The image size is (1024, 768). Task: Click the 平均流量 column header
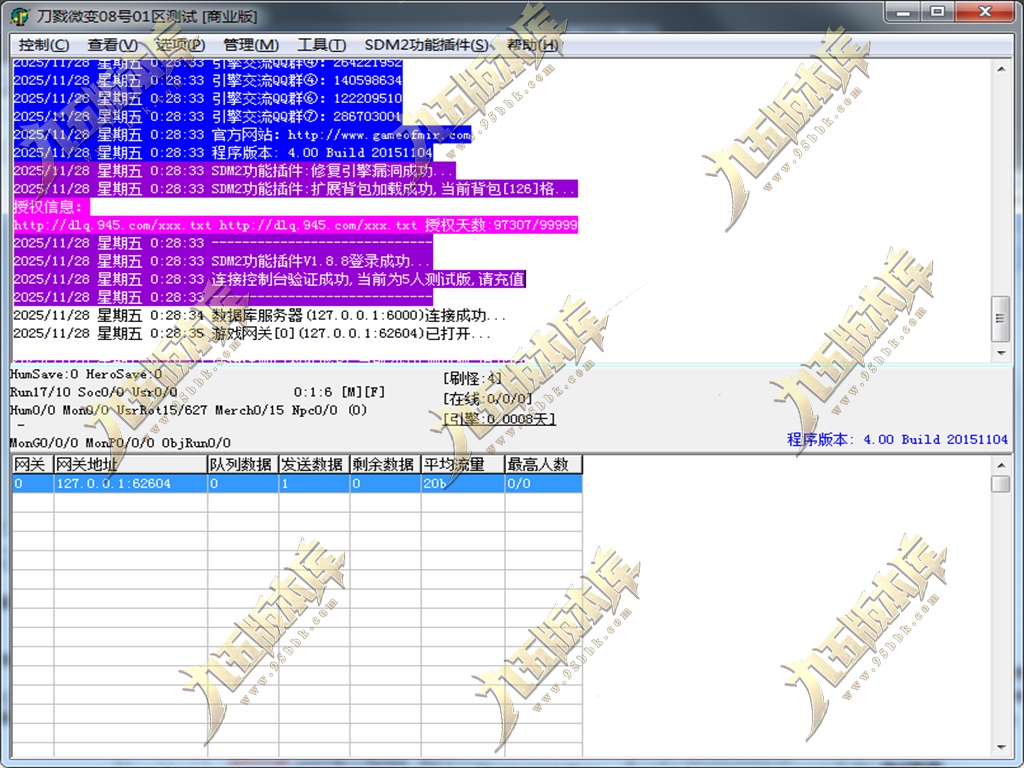(462, 464)
